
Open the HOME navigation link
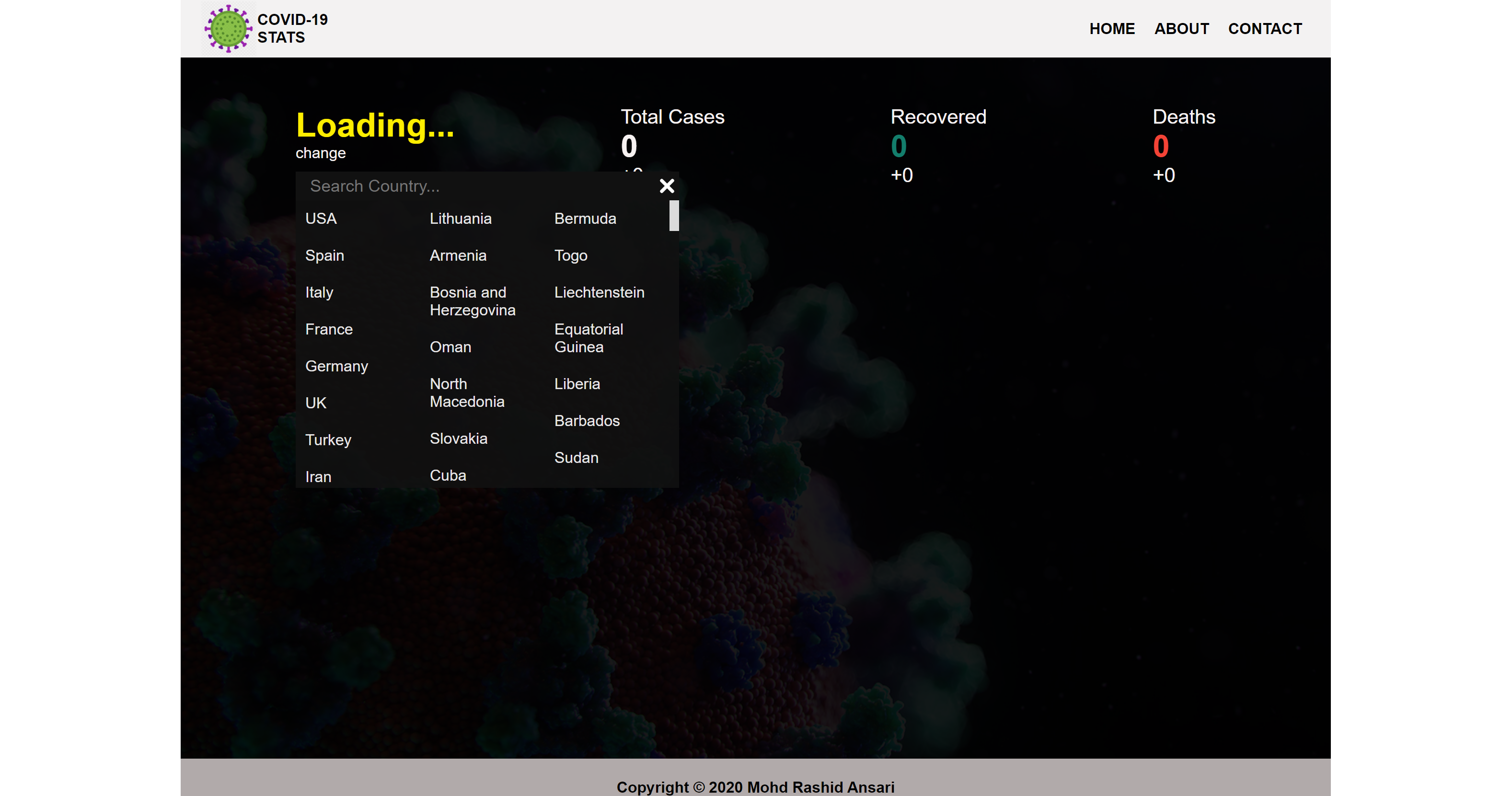tap(1112, 29)
